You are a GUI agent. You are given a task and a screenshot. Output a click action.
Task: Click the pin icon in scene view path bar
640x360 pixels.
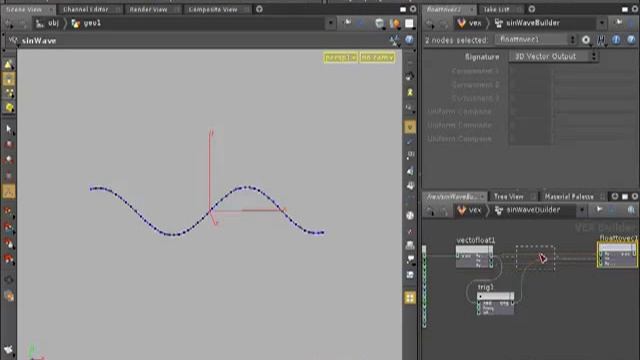click(x=347, y=23)
